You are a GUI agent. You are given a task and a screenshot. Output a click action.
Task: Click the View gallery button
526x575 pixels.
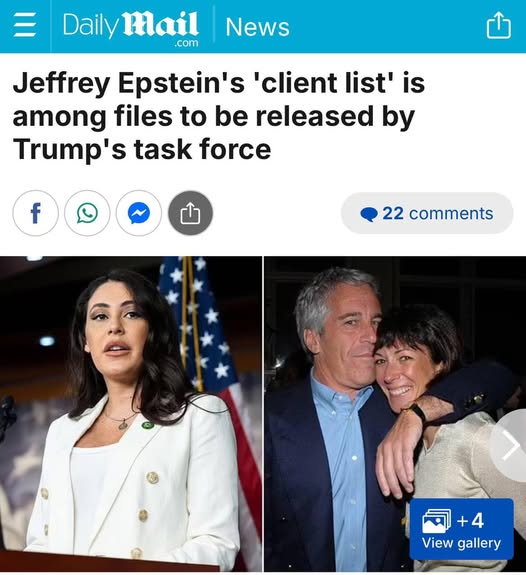point(461,529)
